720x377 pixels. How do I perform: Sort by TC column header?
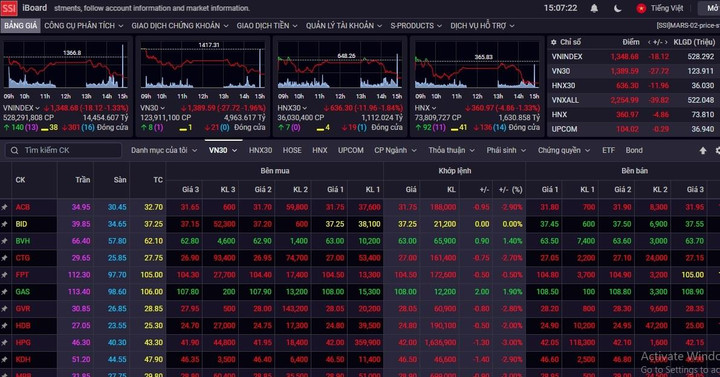click(x=158, y=180)
